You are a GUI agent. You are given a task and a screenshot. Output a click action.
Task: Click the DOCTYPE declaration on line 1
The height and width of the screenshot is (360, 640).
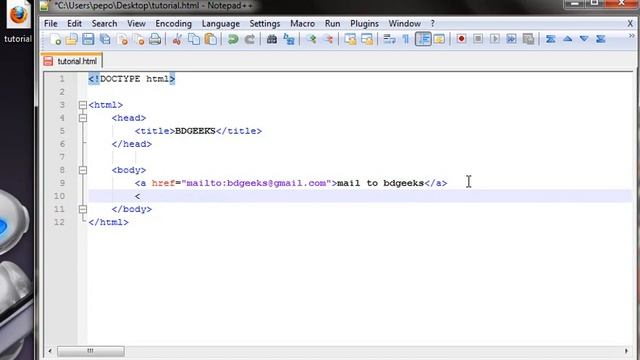coord(132,79)
